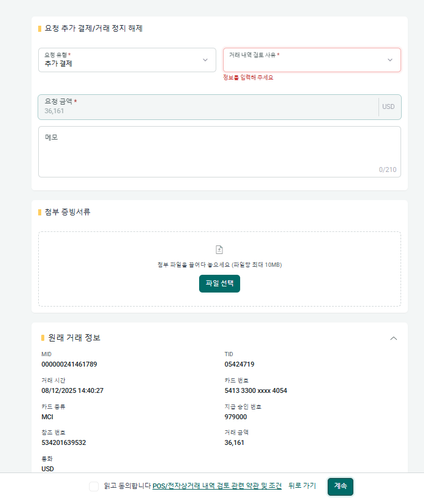Click the file upload icon in drop zone
This screenshot has width=424, height=500.
pos(219,249)
